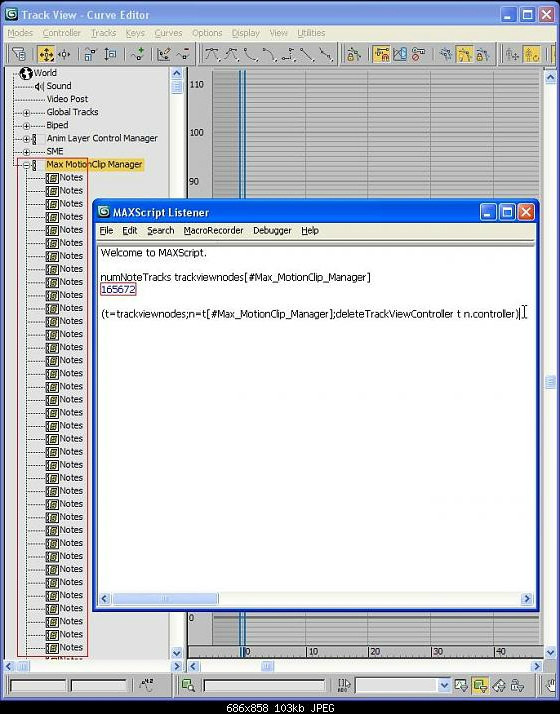Click the time slider at frame 0
The width and height of the screenshot is (560, 714).
[x=242, y=652]
